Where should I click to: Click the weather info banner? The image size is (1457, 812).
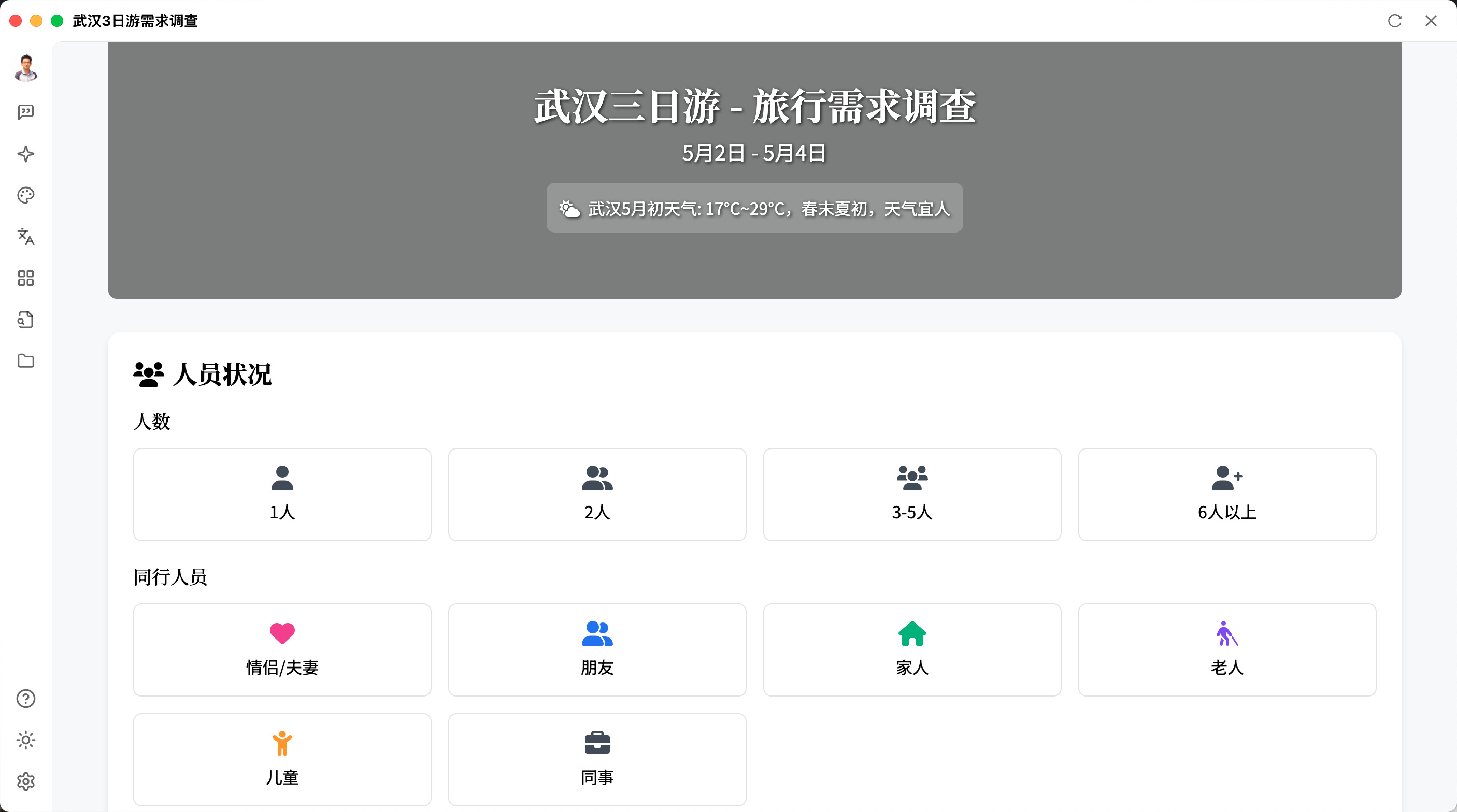click(x=754, y=208)
